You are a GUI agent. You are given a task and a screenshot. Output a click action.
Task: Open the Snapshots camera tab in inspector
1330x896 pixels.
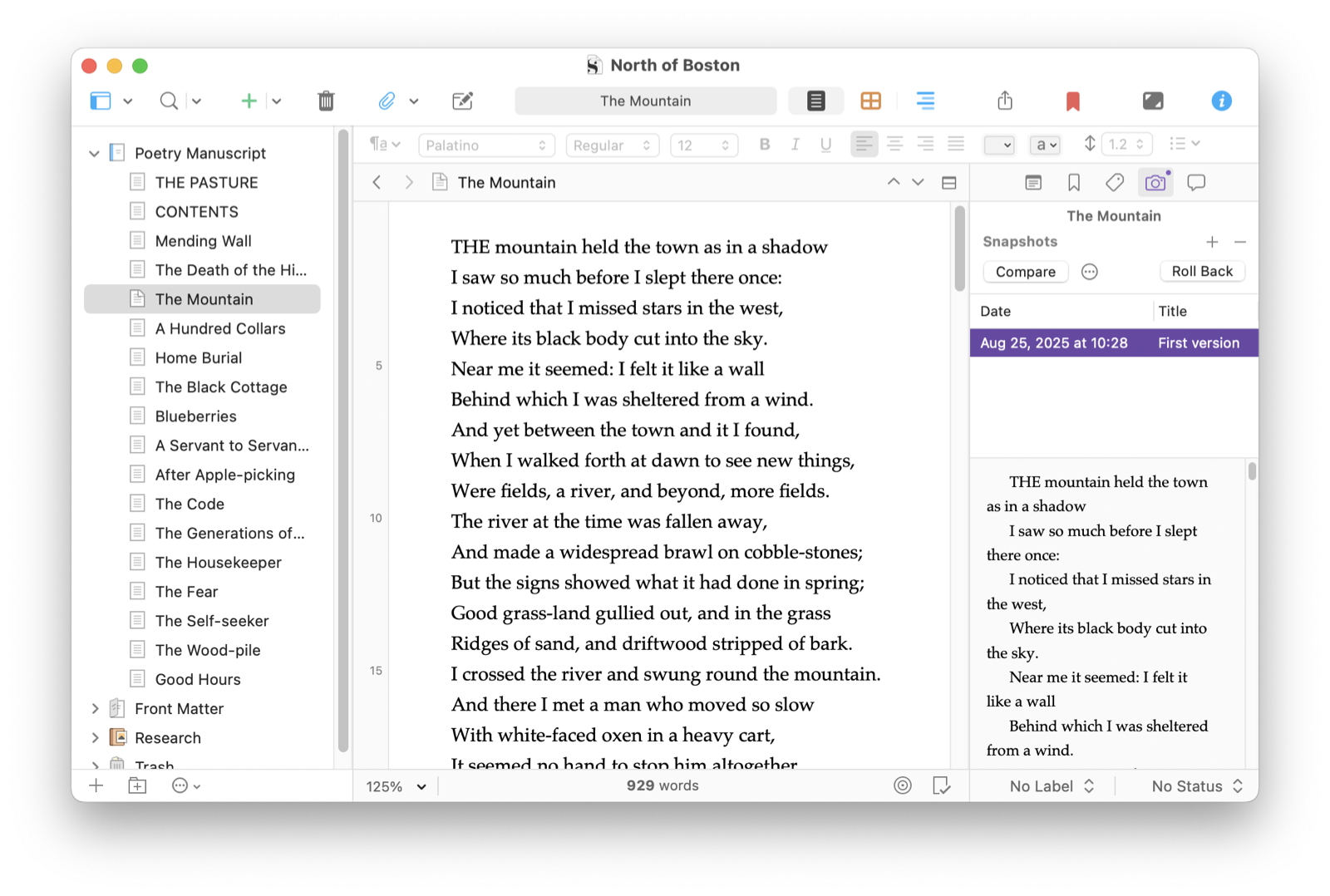pyautogui.click(x=1155, y=183)
